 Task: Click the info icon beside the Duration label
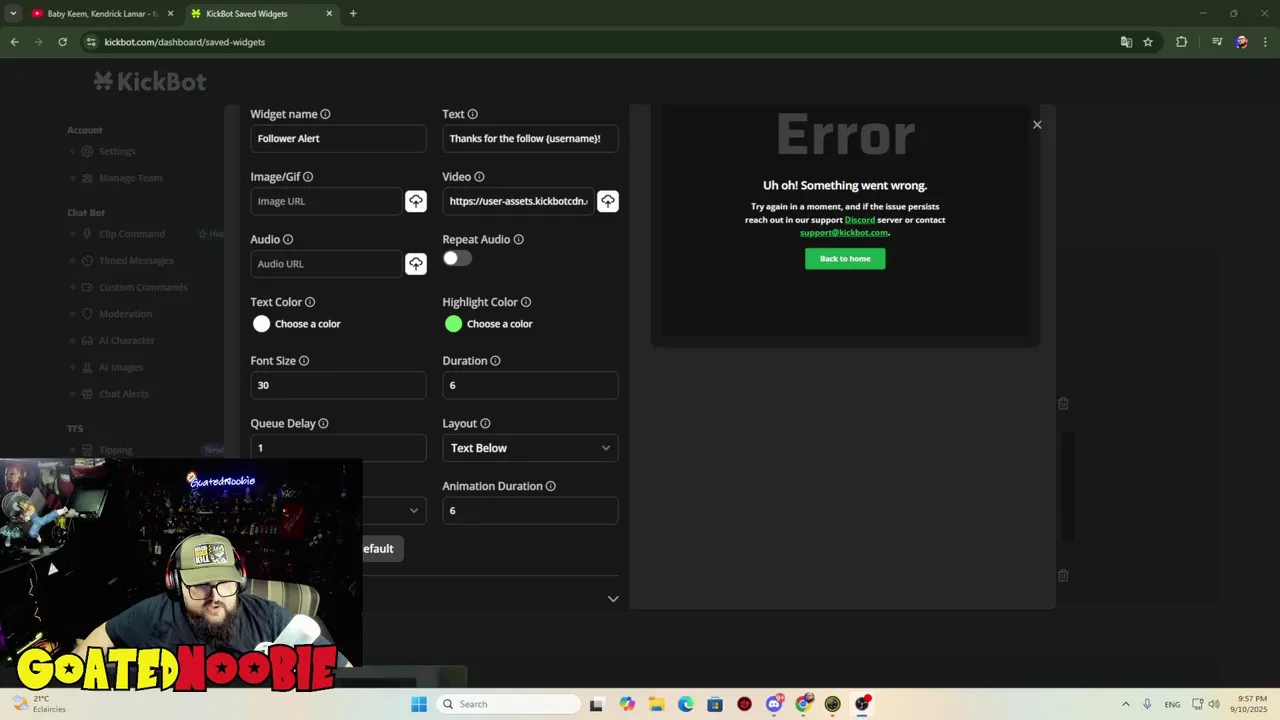click(495, 361)
